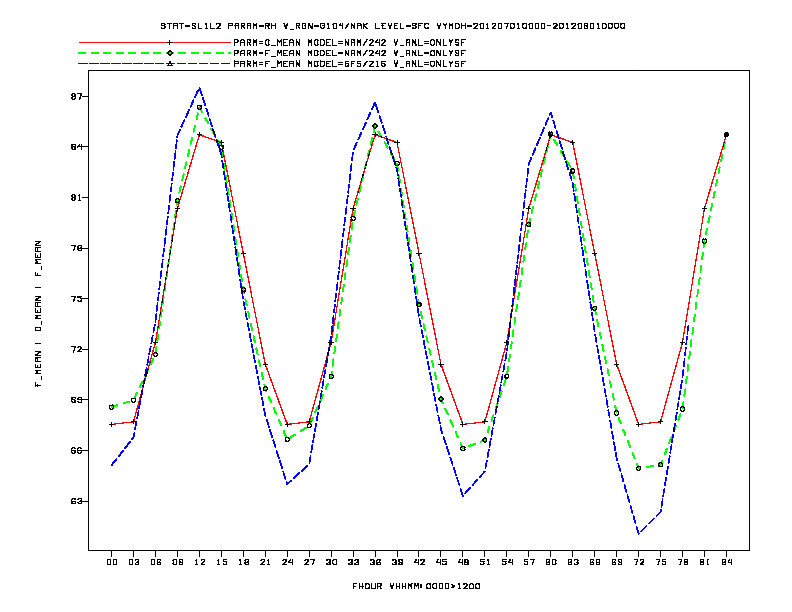Click the y-axis tick label 81

tap(76, 197)
